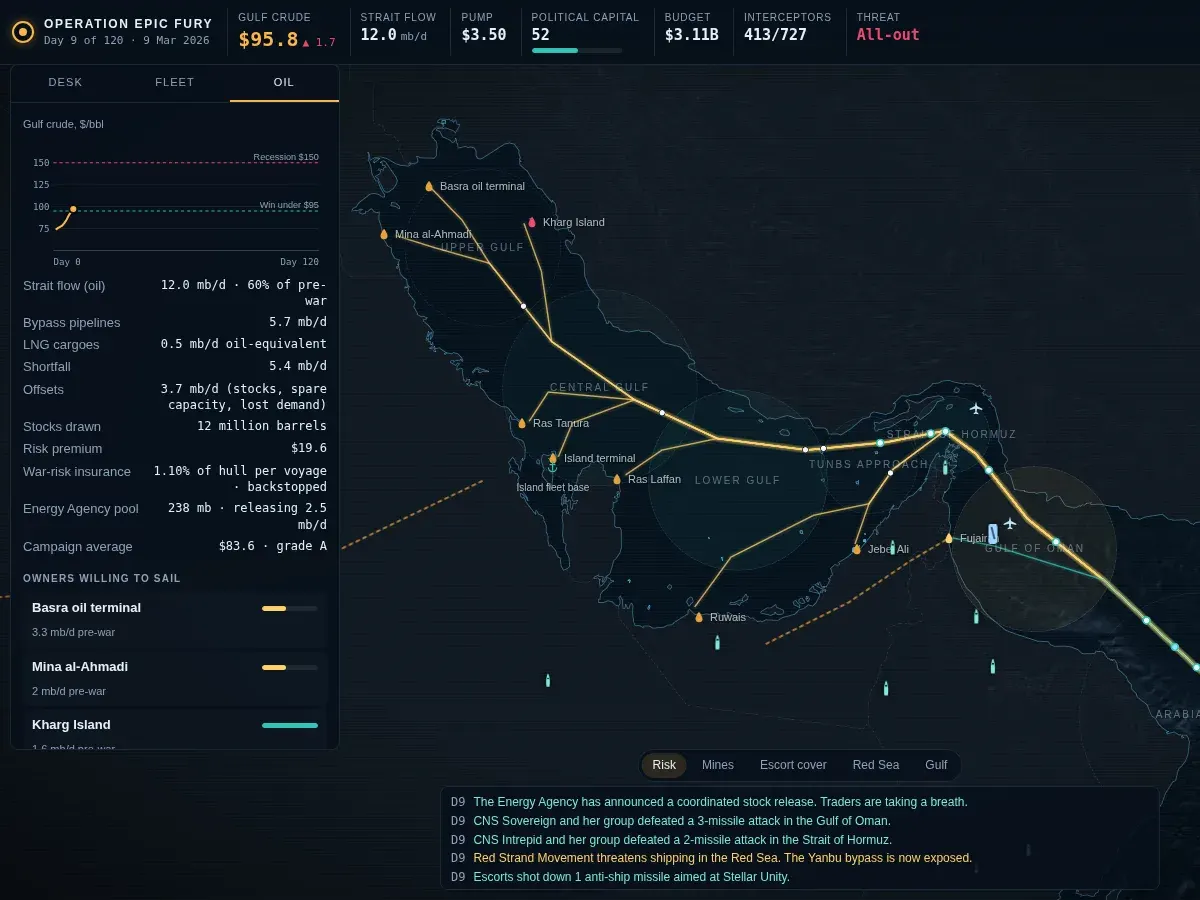Click the Shortfall 5.4 mb/d row
Viewport: 1200px width, 900px height.
coord(175,366)
